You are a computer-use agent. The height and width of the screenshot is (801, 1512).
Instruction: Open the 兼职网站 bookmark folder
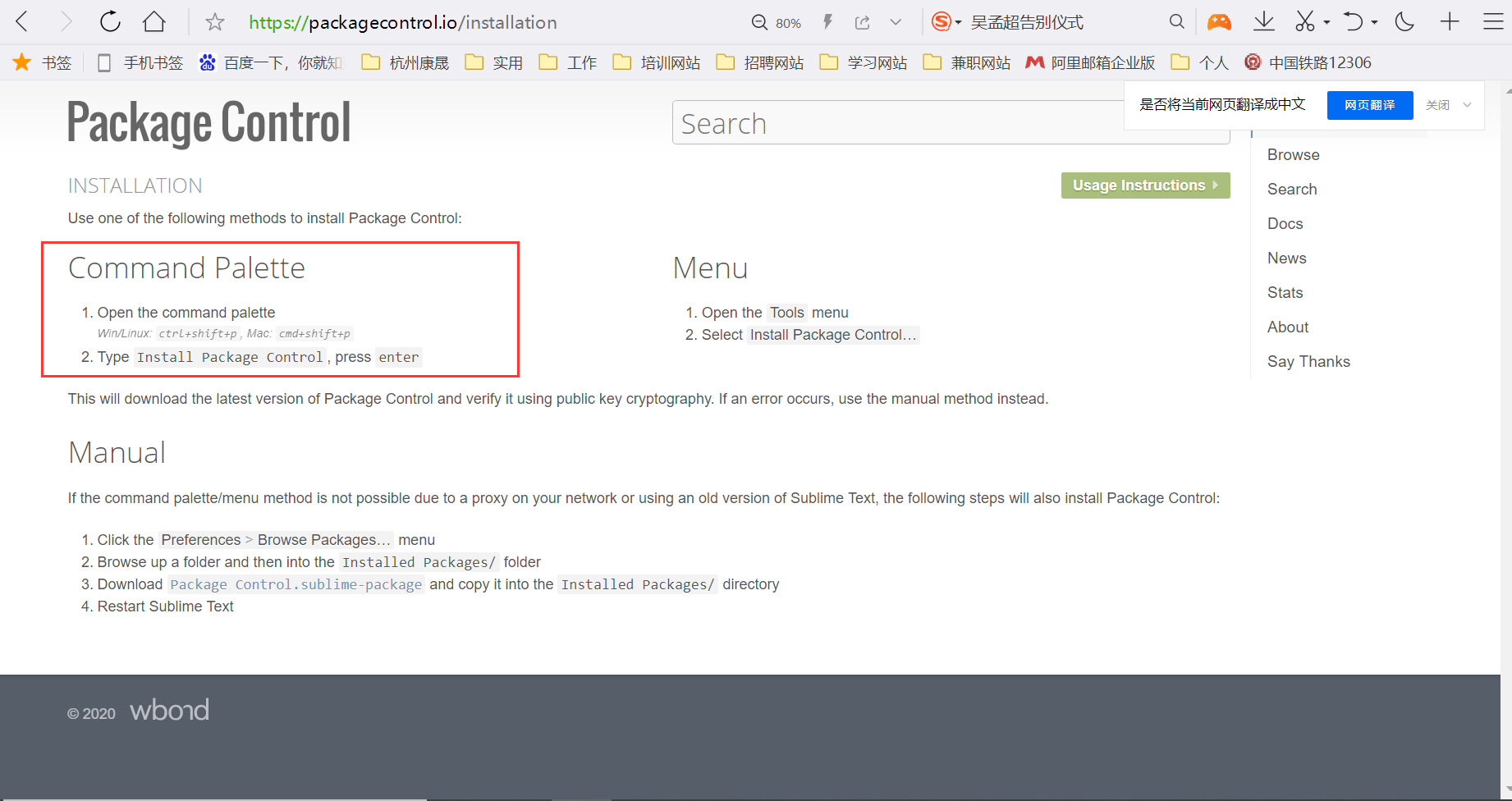[x=967, y=62]
